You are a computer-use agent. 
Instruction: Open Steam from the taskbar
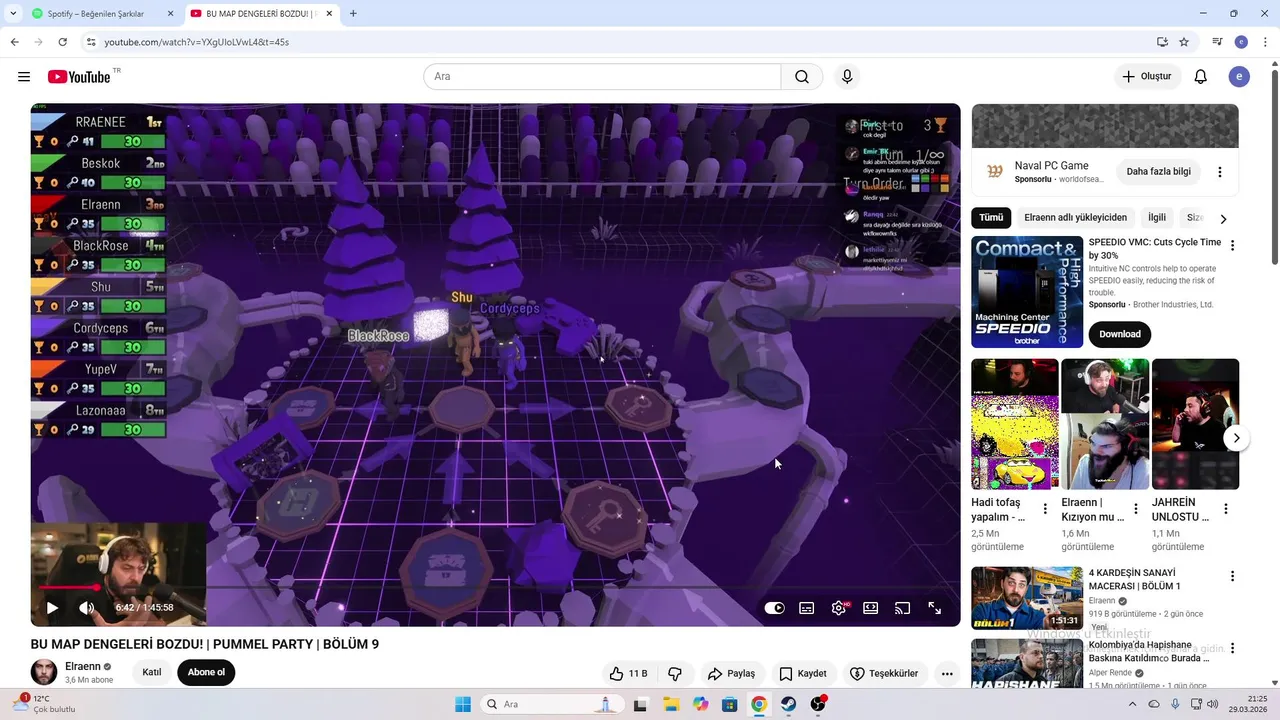pos(789,704)
